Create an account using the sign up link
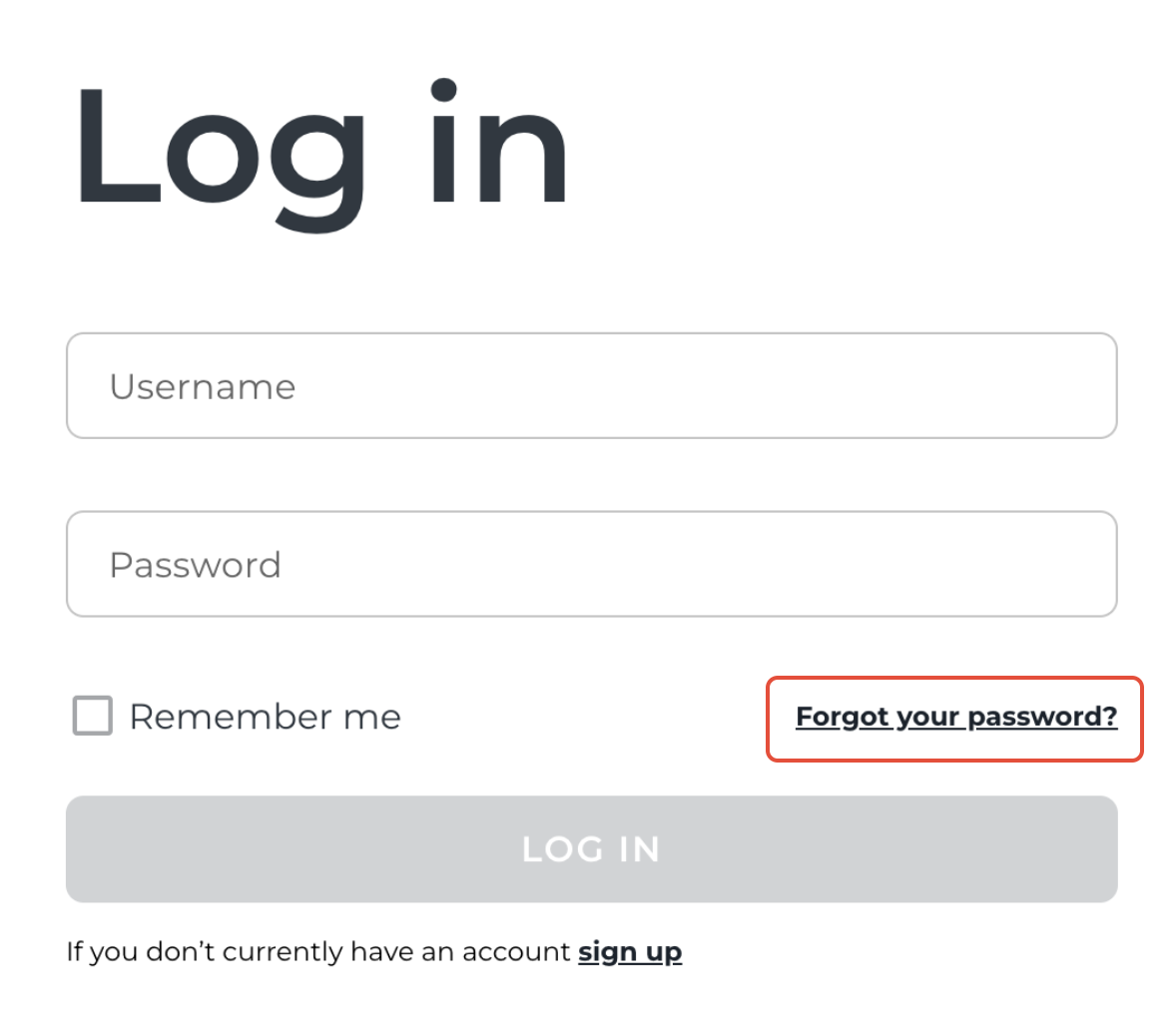The image size is (1176, 1032). pos(630,952)
